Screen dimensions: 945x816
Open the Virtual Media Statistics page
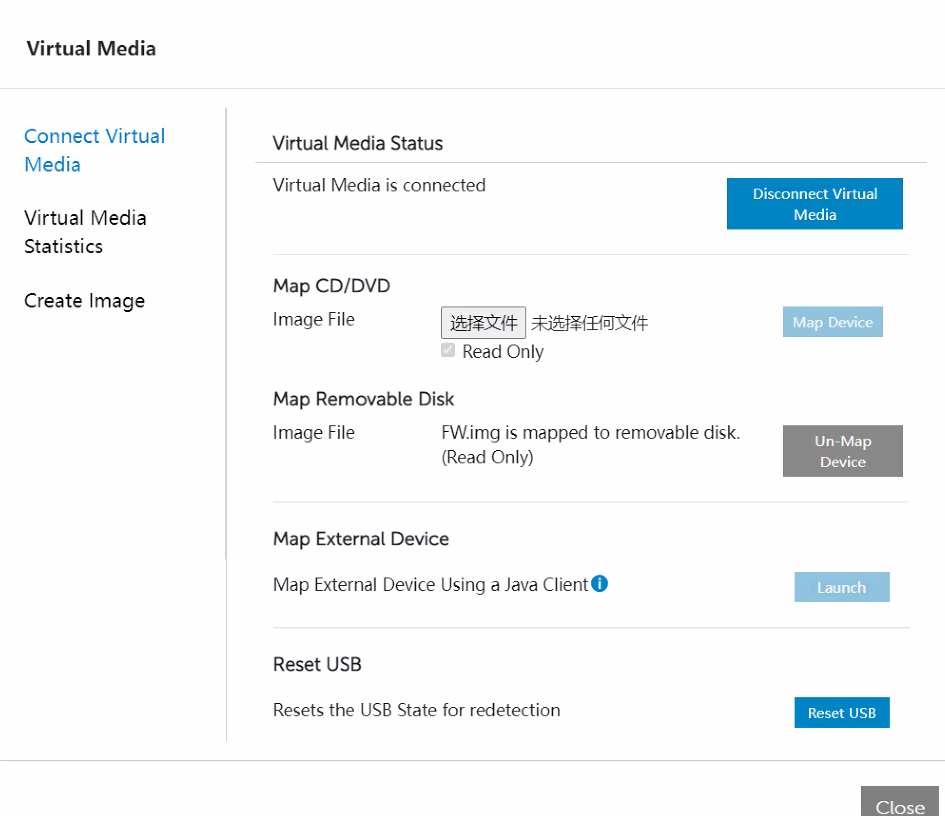(85, 231)
